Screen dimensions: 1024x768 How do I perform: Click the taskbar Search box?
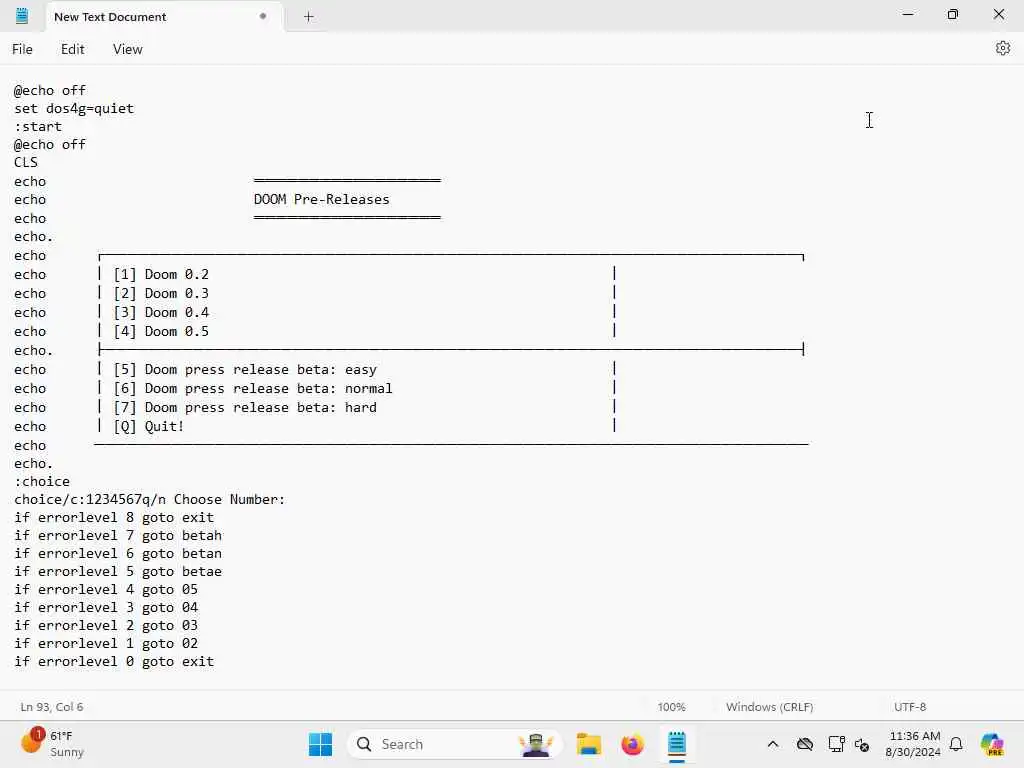pos(454,744)
